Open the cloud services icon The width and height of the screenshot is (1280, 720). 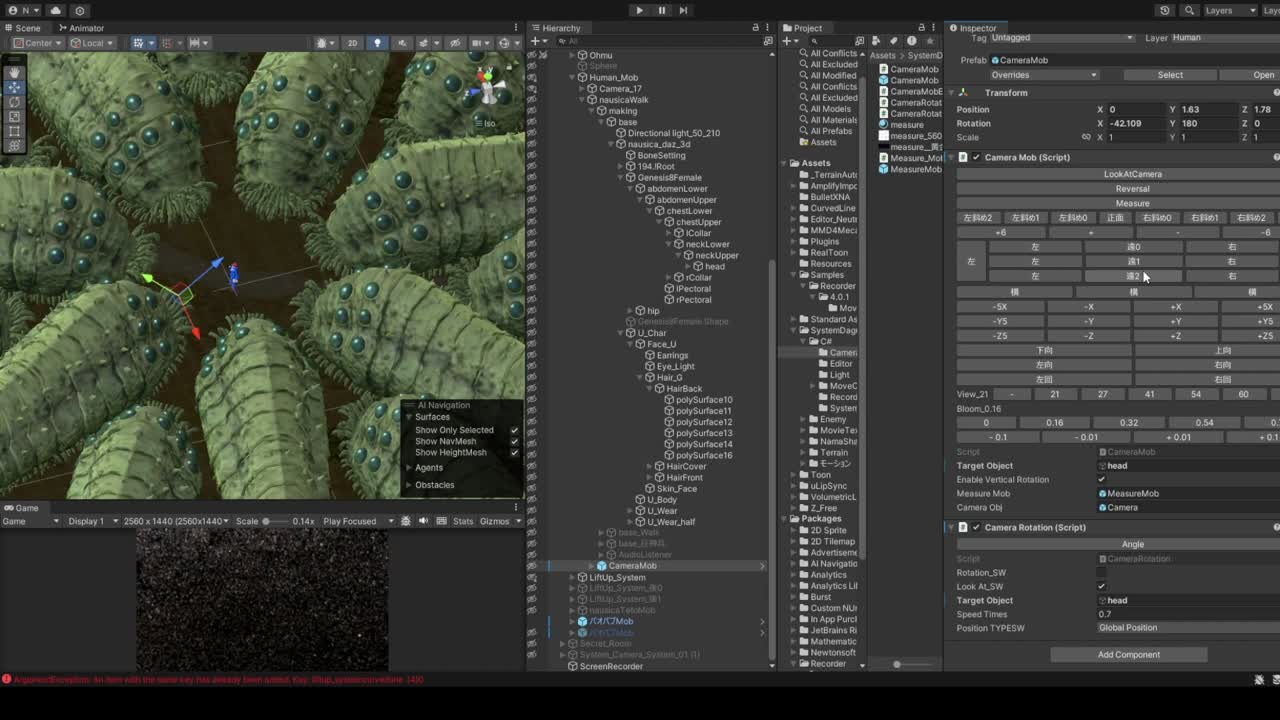click(x=56, y=10)
